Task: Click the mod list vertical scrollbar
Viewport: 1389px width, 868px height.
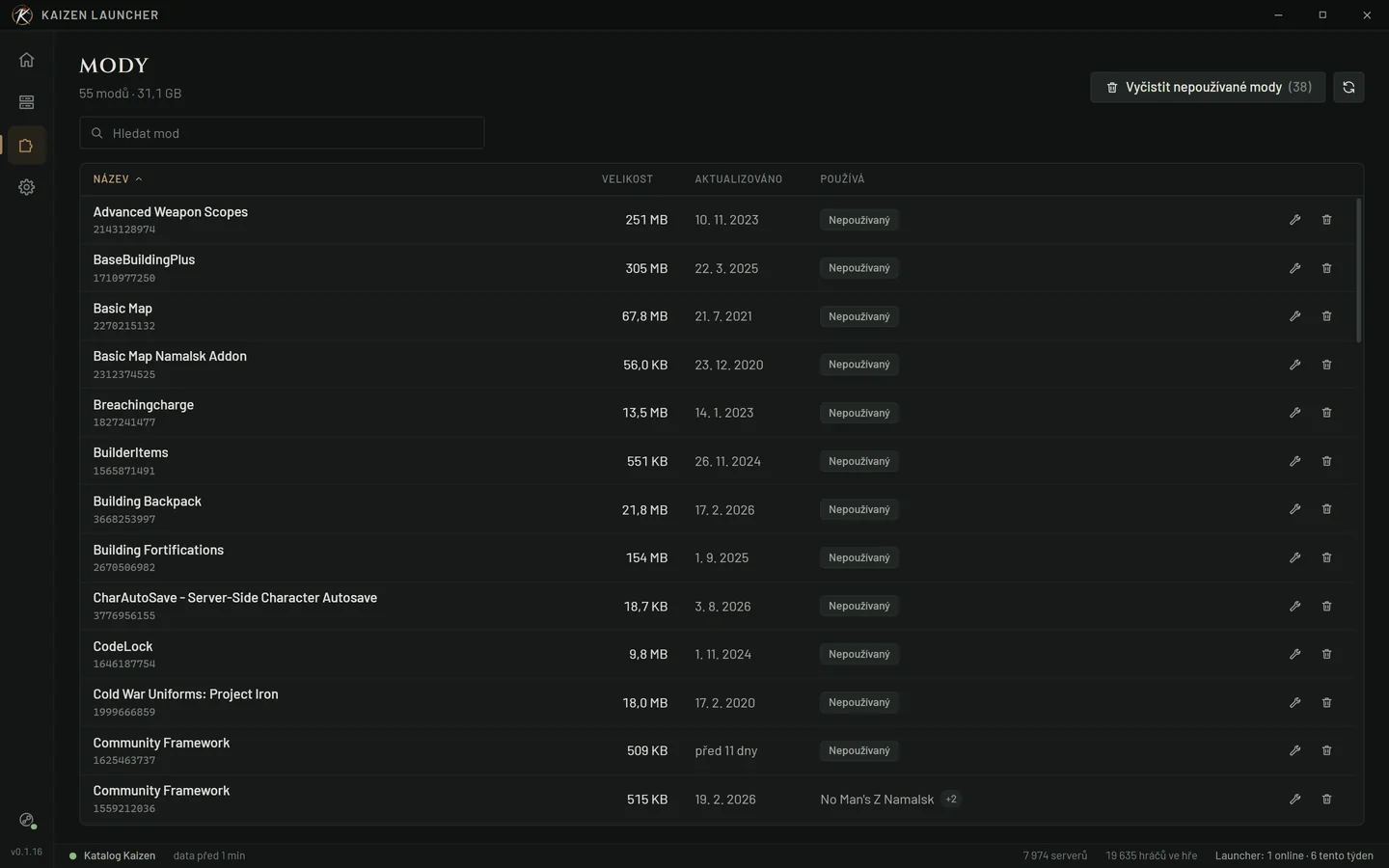Action: [1358, 270]
